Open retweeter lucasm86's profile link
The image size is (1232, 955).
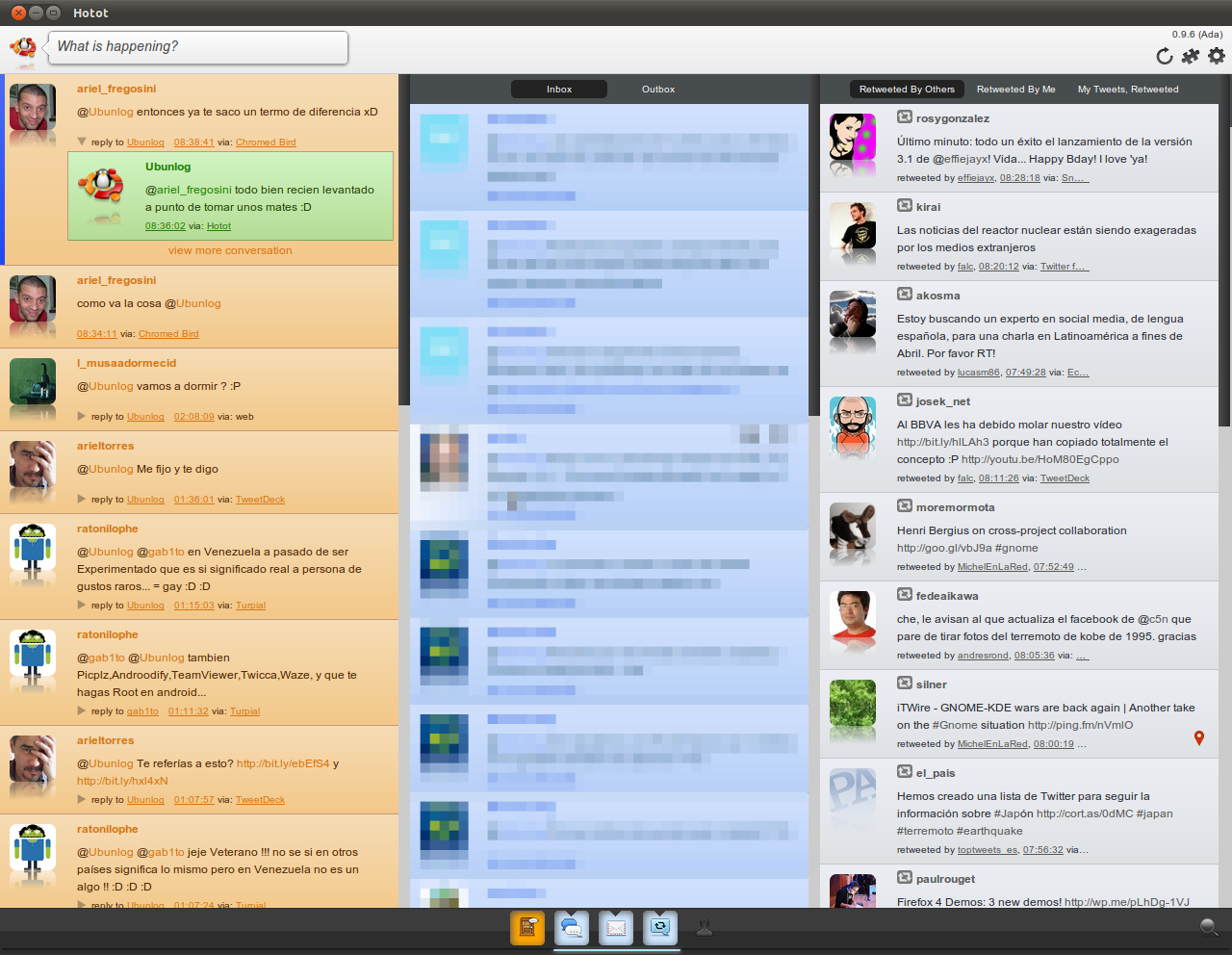click(979, 373)
